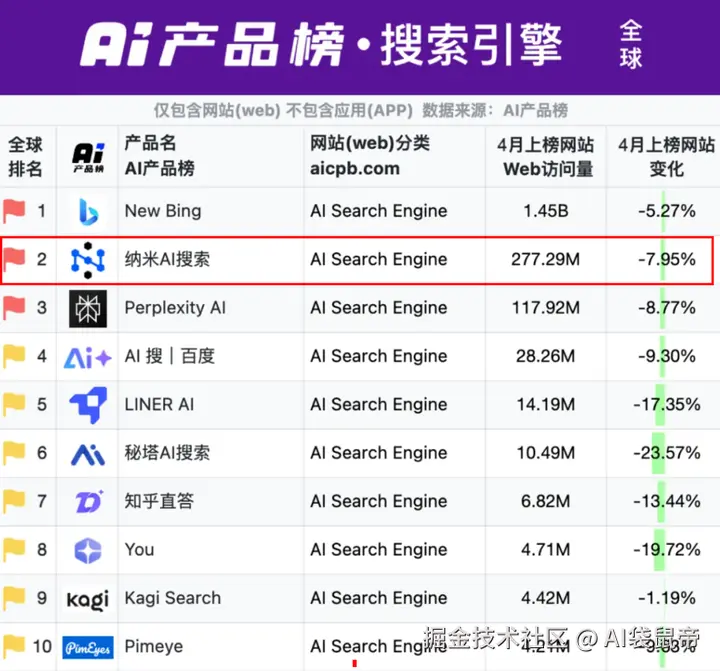The height and width of the screenshot is (671, 720).
Task: Click the New Bing logo icon
Action: click(88, 212)
